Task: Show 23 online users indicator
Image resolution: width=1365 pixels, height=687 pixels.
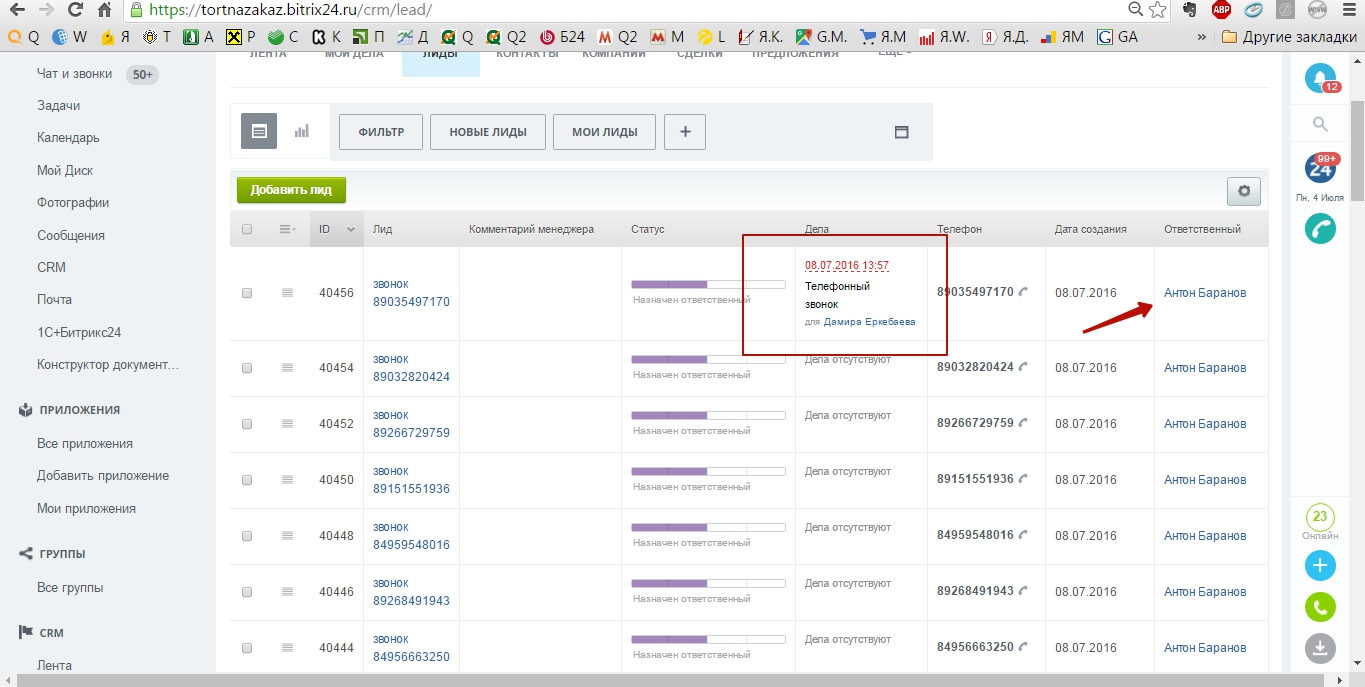Action: (x=1320, y=517)
